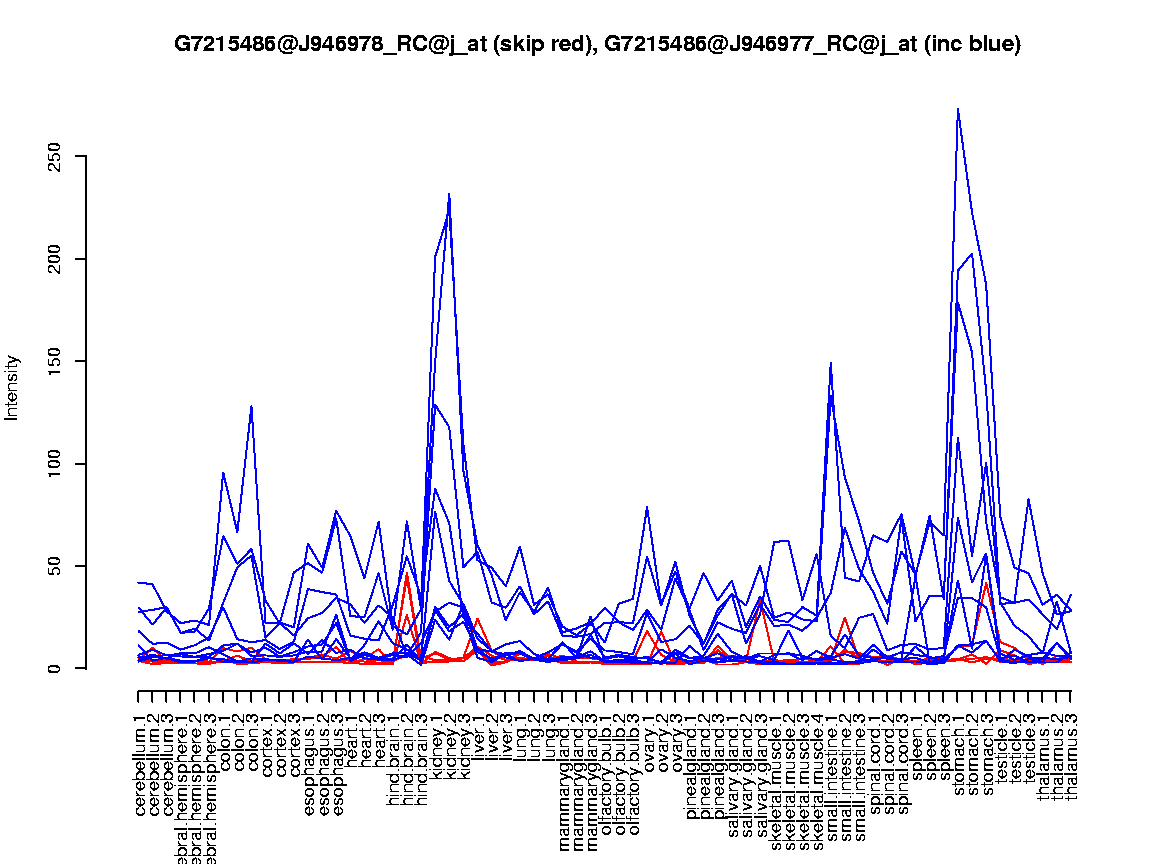Viewport: 1152px width, 864px height.
Task: Click the red peak at hind.brain.2
Action: coord(407,573)
